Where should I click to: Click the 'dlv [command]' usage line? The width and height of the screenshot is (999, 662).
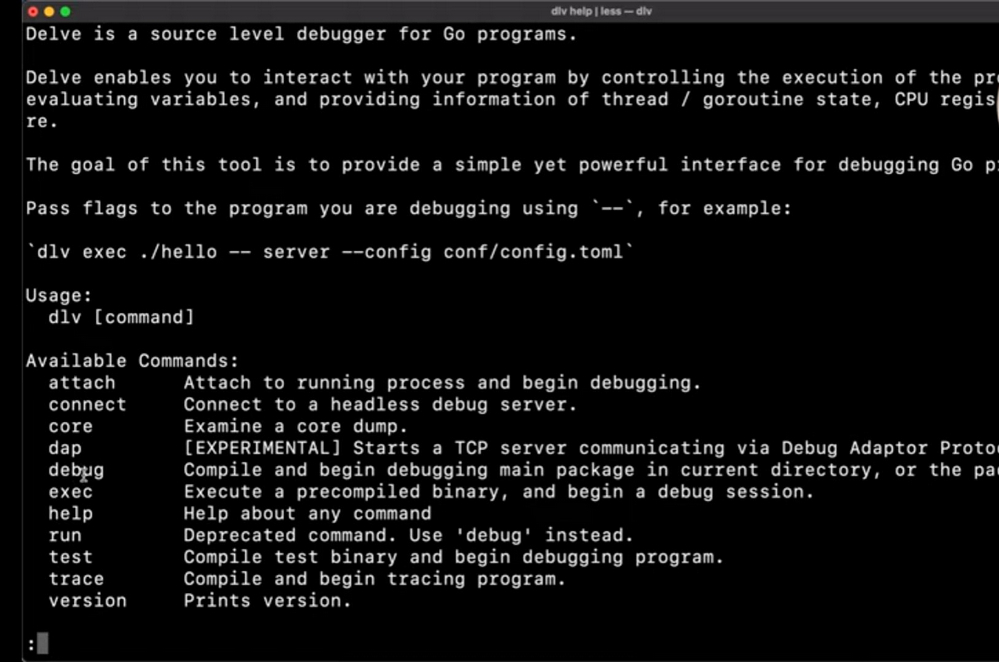coord(121,318)
